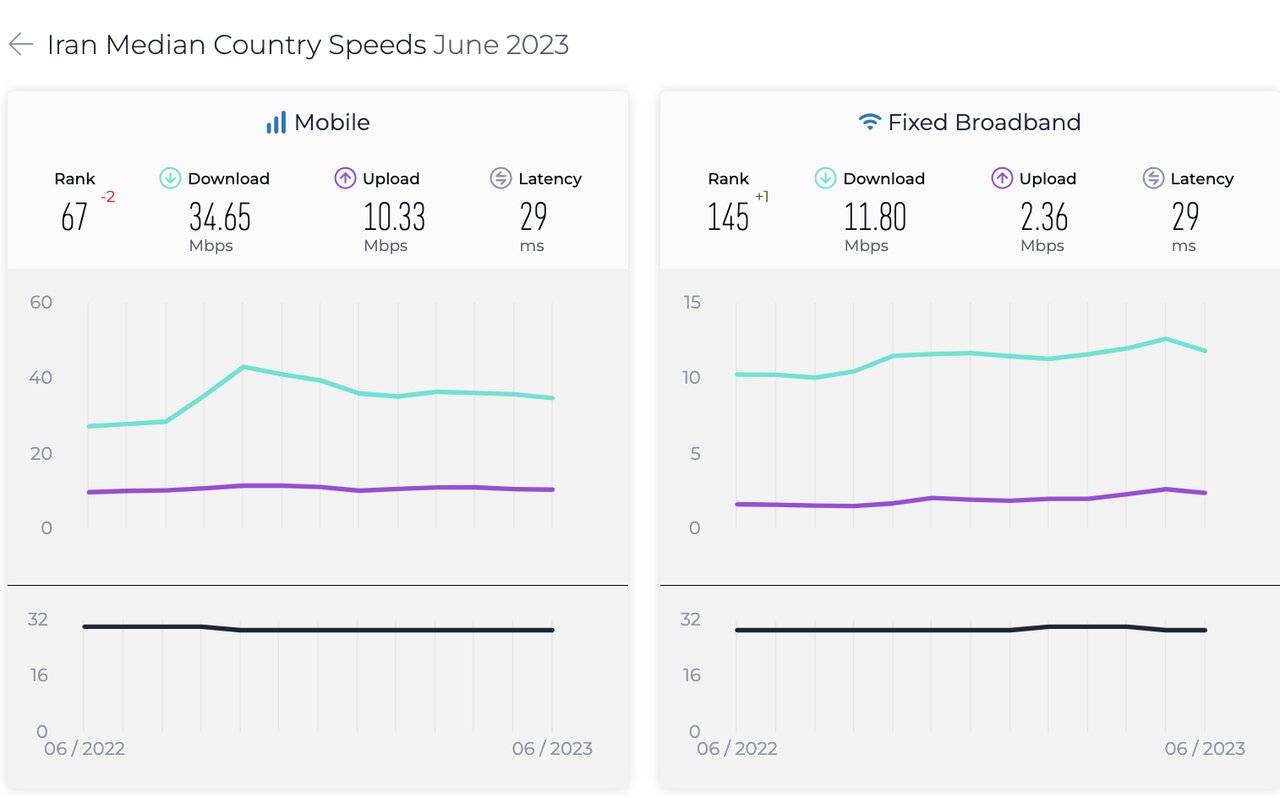
Task: Select the Mobile panel heading
Action: (x=331, y=123)
